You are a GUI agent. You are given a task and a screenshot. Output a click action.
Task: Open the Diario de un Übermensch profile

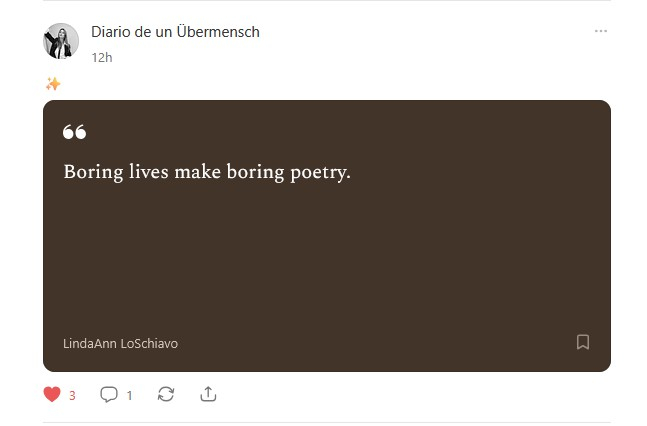pyautogui.click(x=175, y=32)
